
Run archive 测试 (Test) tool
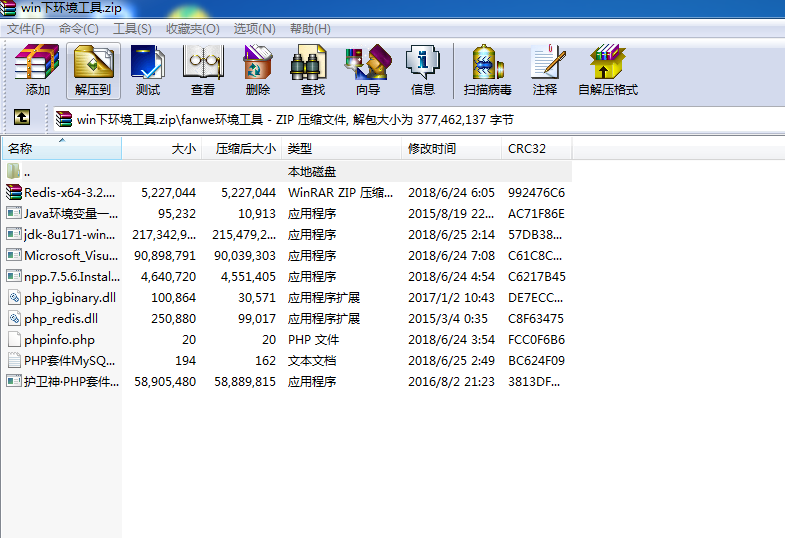point(148,70)
